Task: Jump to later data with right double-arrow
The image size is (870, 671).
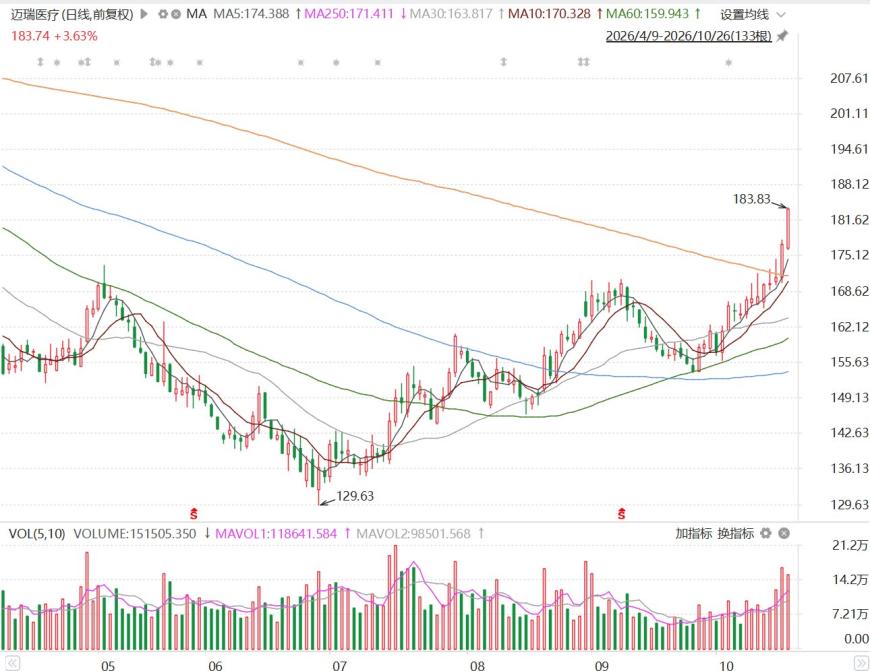Action: (x=861, y=663)
